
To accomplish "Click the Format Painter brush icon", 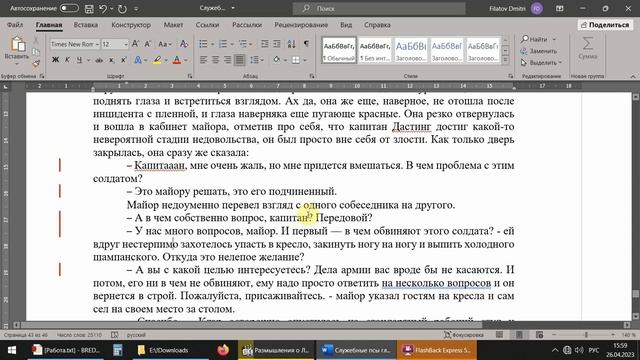I will (36, 63).
